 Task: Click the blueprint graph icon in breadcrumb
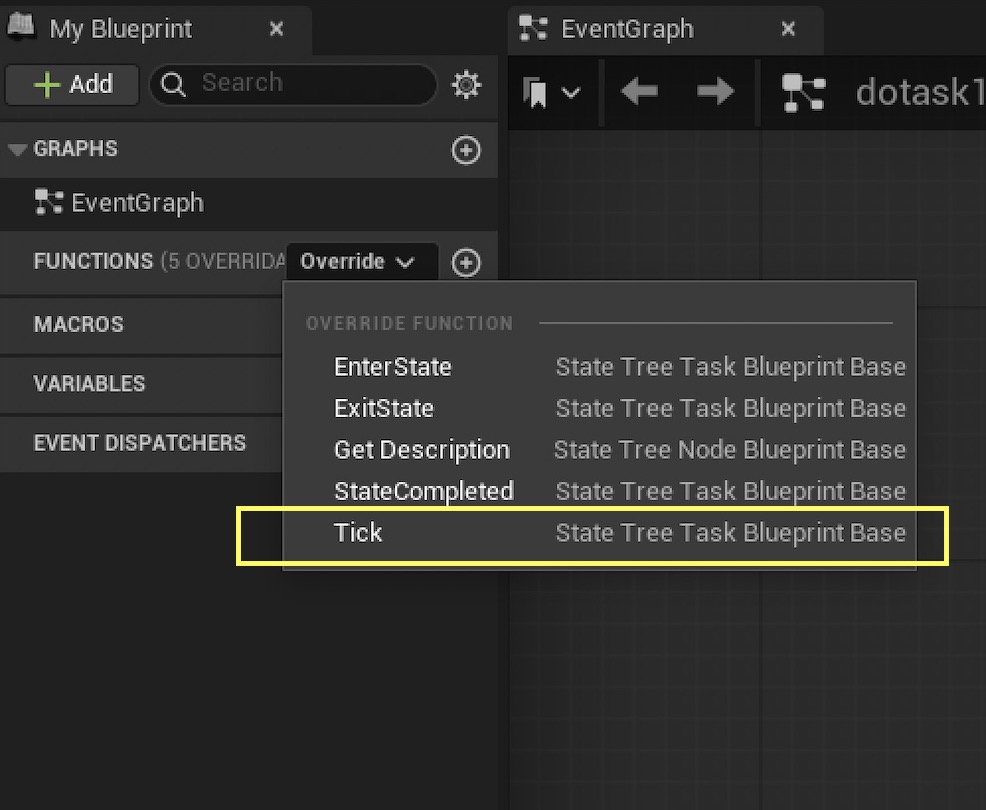click(x=803, y=92)
